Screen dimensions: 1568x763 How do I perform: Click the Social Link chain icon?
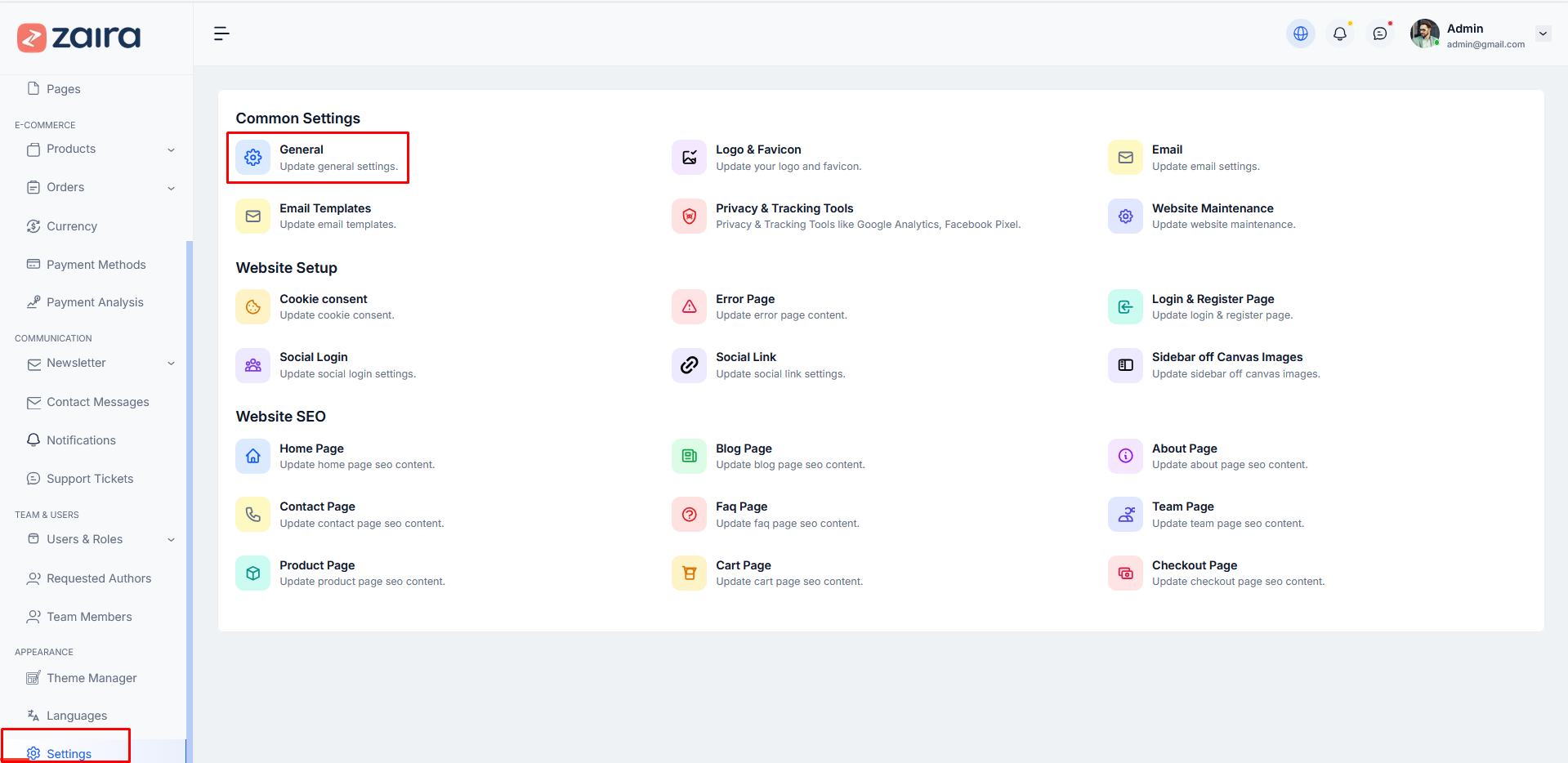[x=689, y=365]
